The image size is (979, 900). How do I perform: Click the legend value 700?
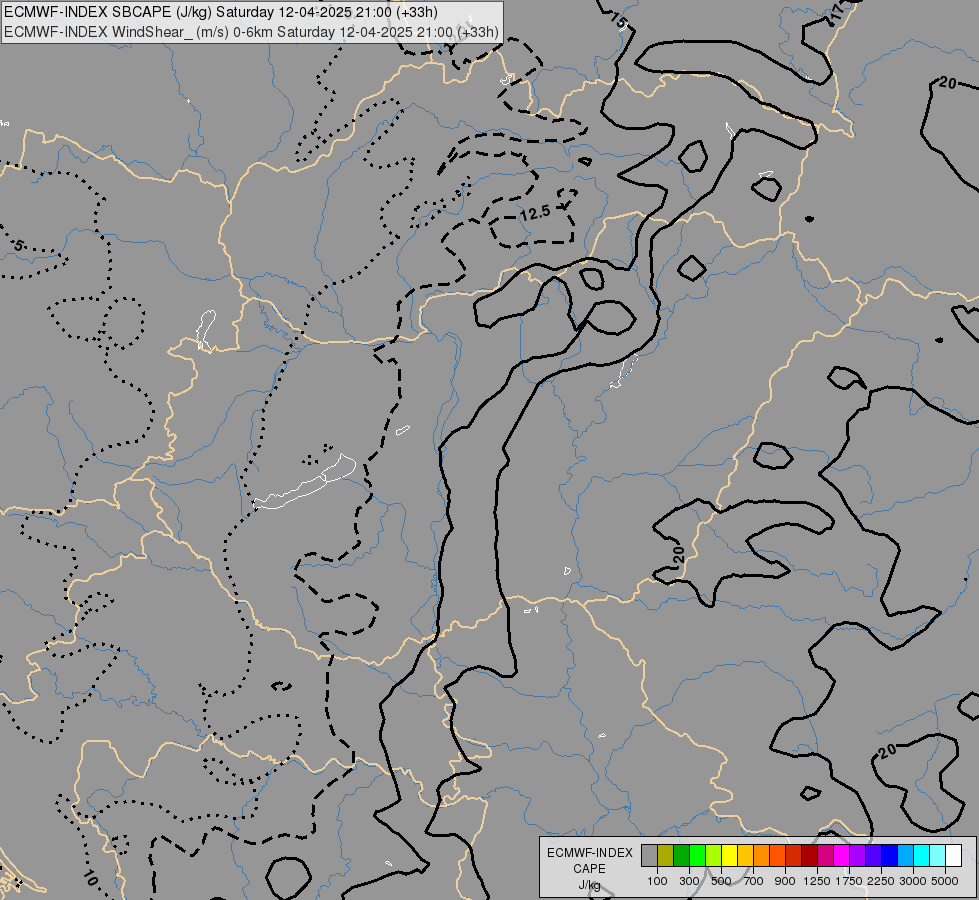click(x=754, y=881)
